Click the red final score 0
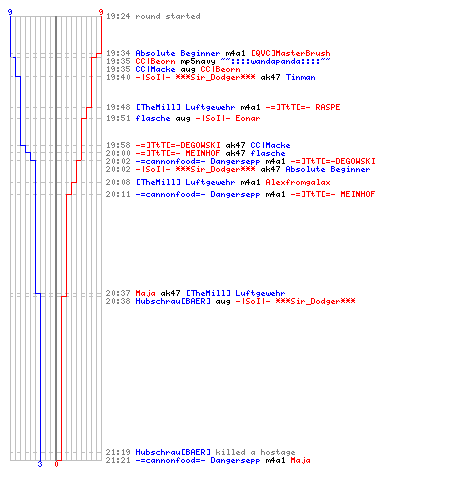The width and height of the screenshot is (450, 500). (56, 464)
